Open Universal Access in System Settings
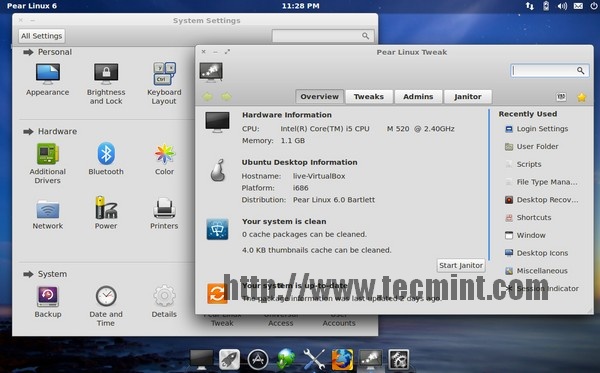 280,321
